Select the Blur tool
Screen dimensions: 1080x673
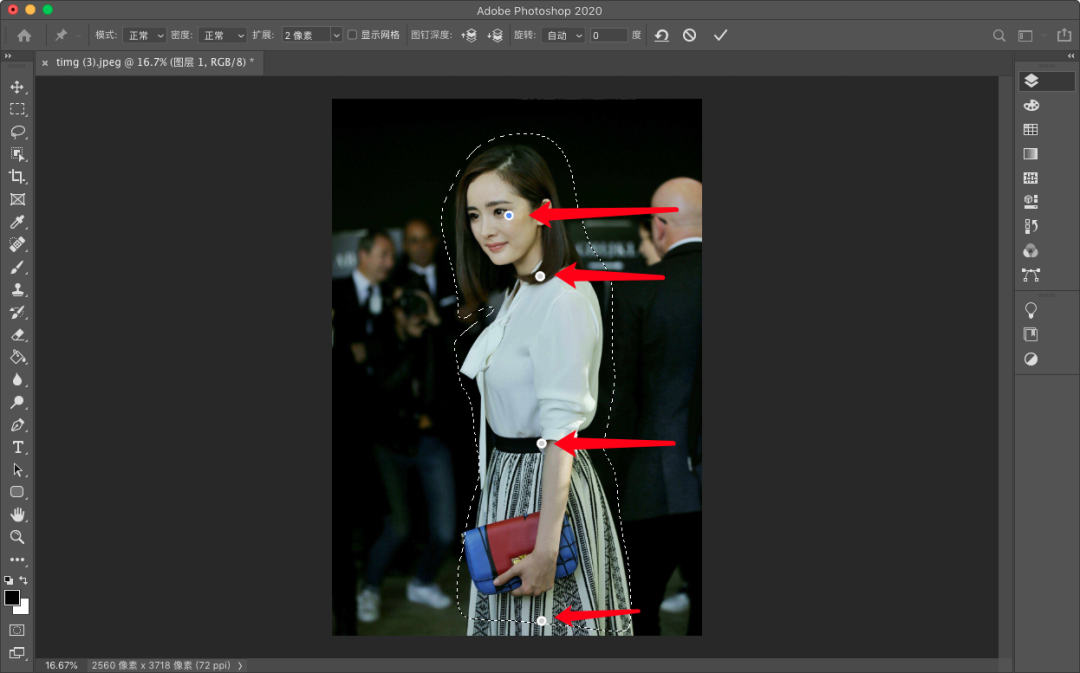pyautogui.click(x=17, y=380)
